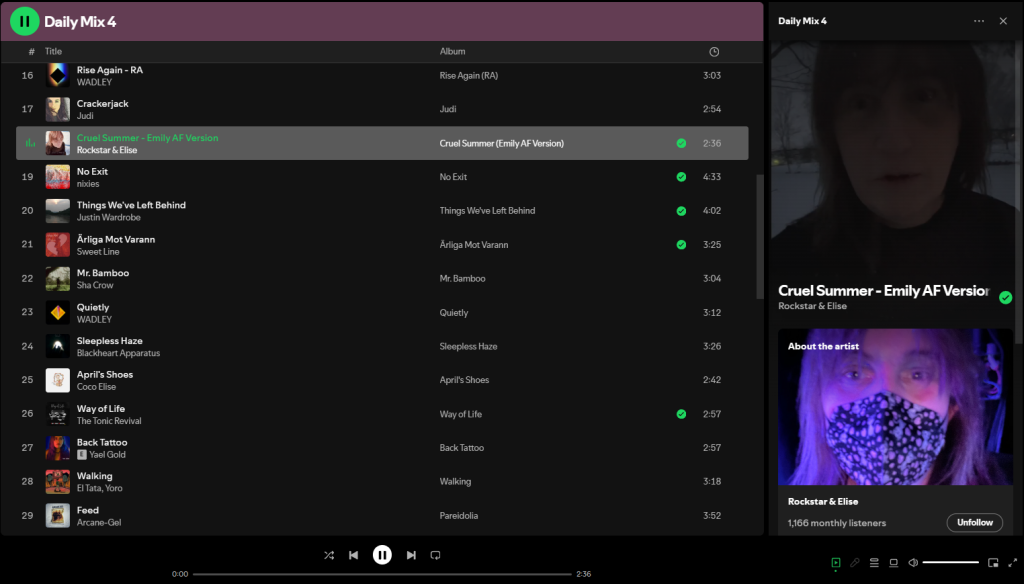Open artist Blackheart Apparatus
The width and height of the screenshot is (1024, 584).
tap(118, 353)
